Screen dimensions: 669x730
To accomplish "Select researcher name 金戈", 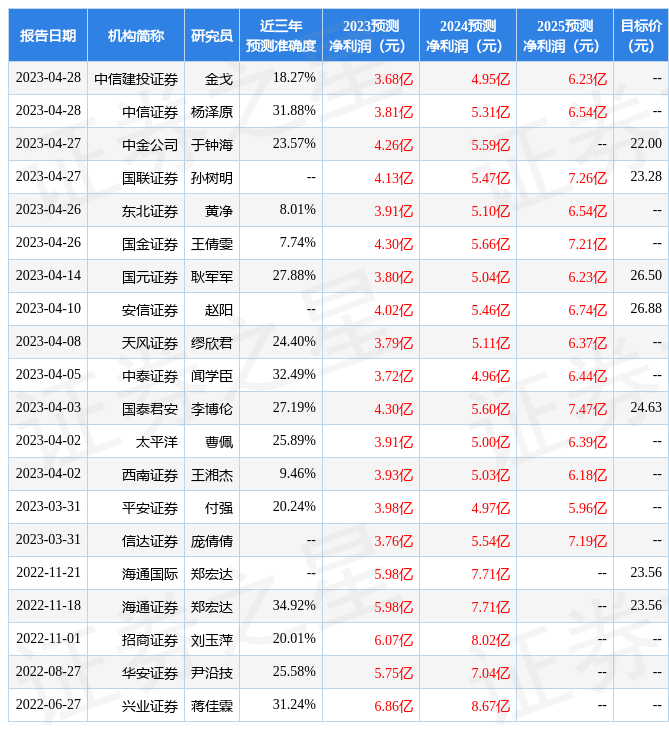I will pos(219,79).
